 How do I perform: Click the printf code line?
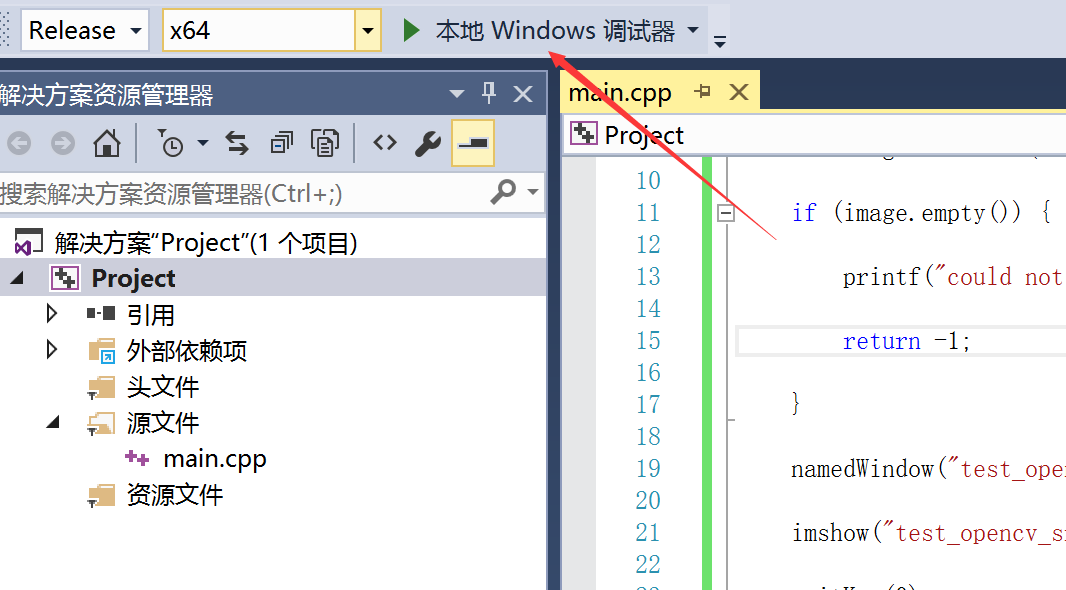click(x=953, y=277)
